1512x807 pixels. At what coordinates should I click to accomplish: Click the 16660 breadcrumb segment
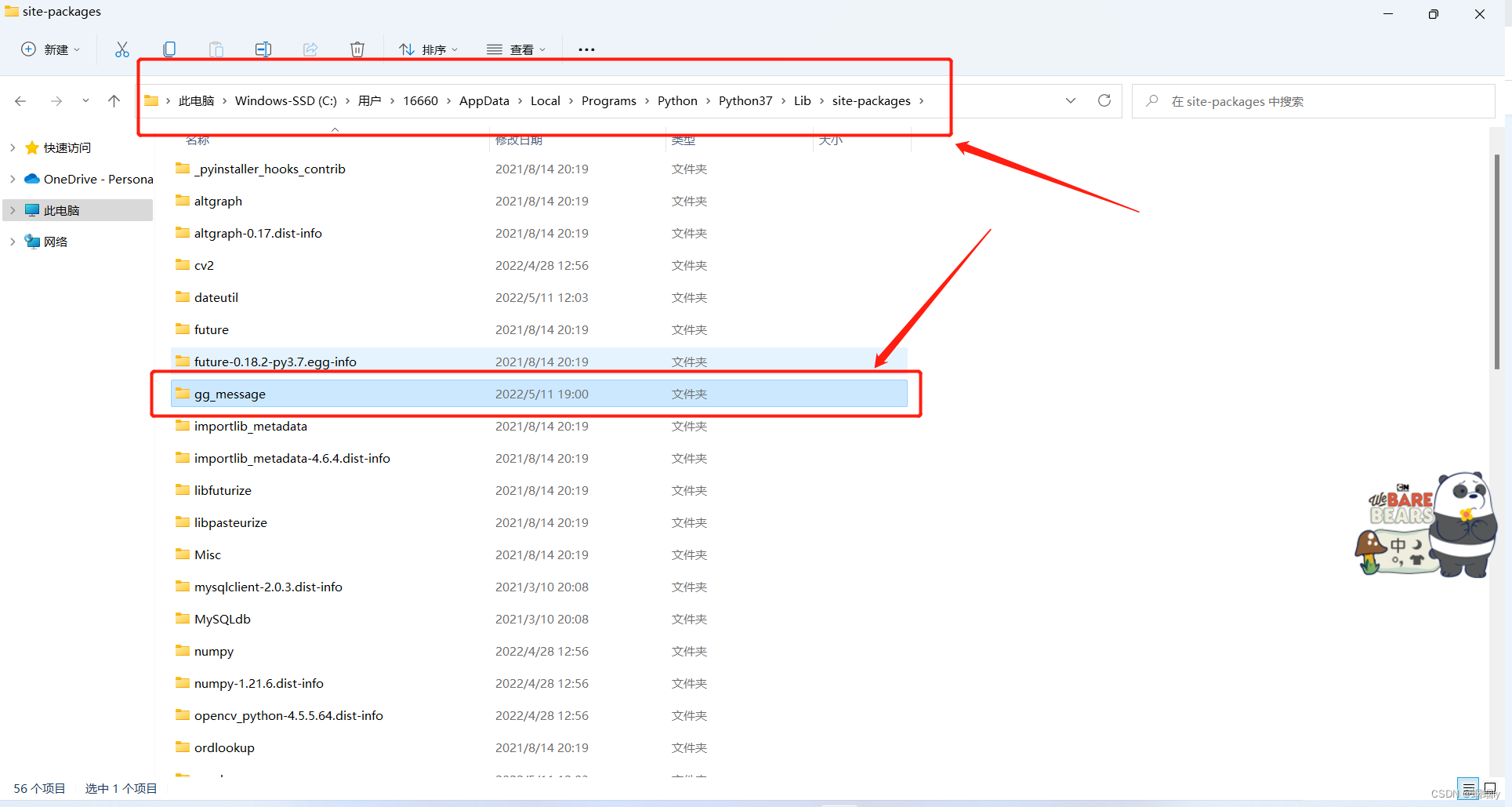(421, 101)
